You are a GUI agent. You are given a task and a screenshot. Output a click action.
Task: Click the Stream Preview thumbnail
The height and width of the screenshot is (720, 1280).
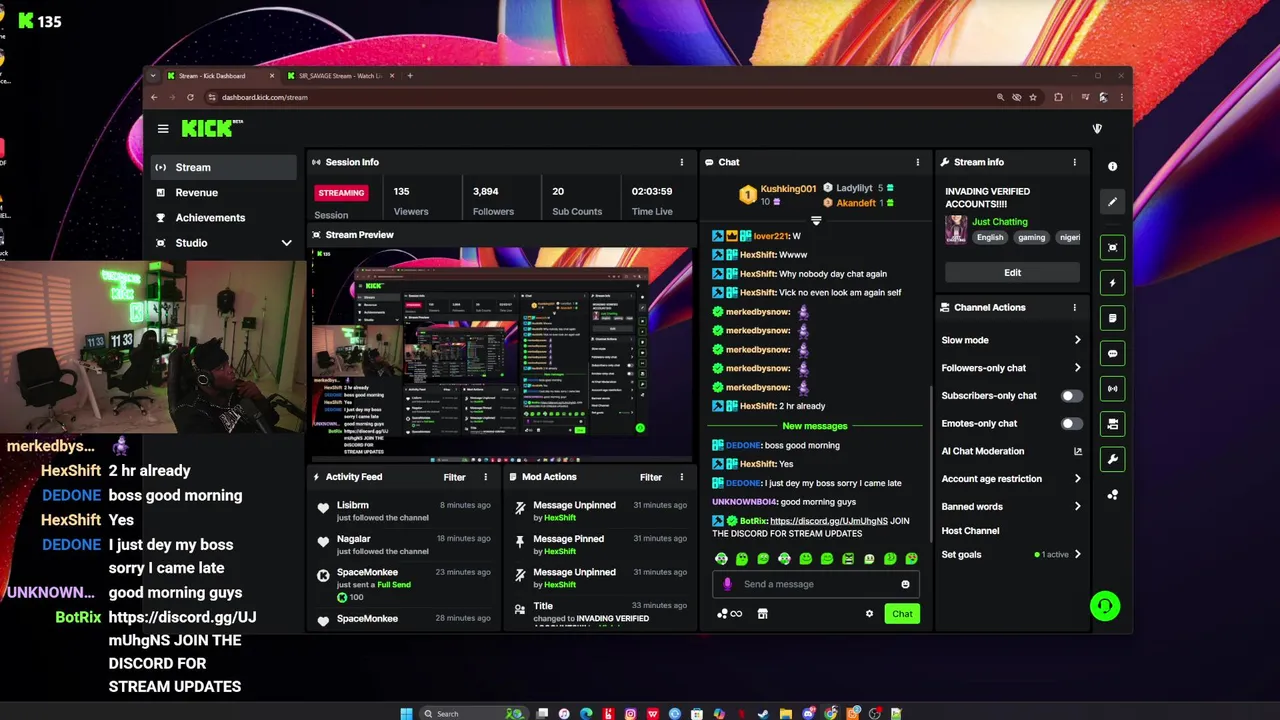pyautogui.click(x=502, y=355)
